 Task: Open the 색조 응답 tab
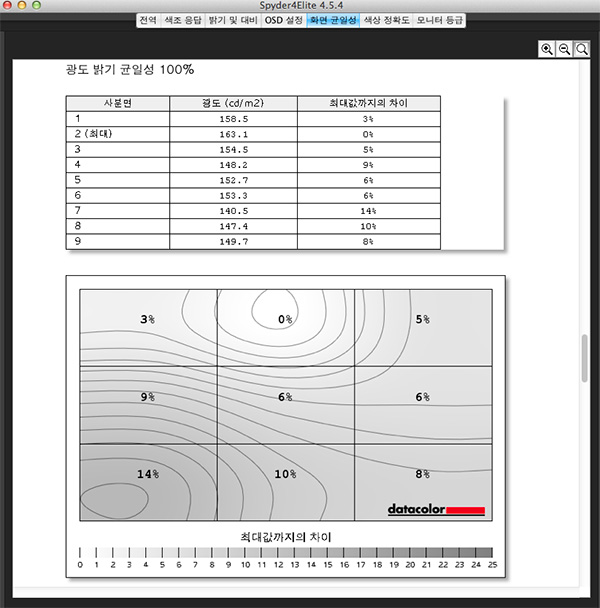pos(182,20)
